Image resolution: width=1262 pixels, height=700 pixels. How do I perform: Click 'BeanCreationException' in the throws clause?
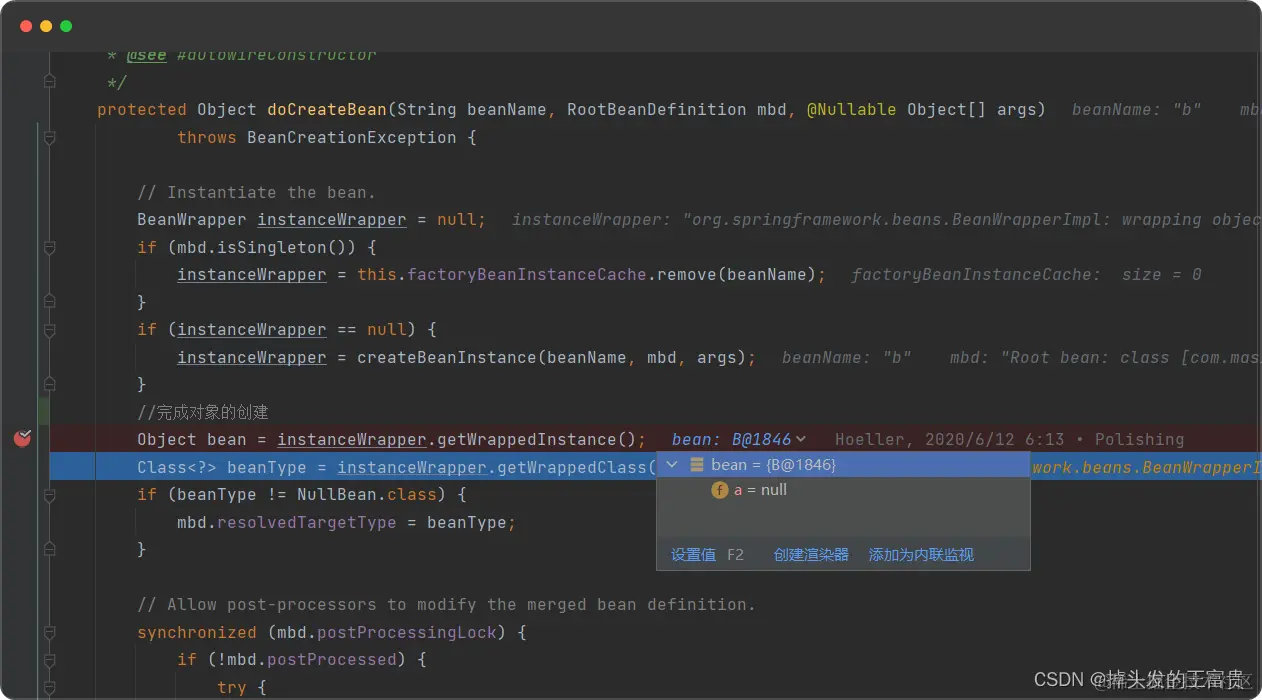[351, 138]
